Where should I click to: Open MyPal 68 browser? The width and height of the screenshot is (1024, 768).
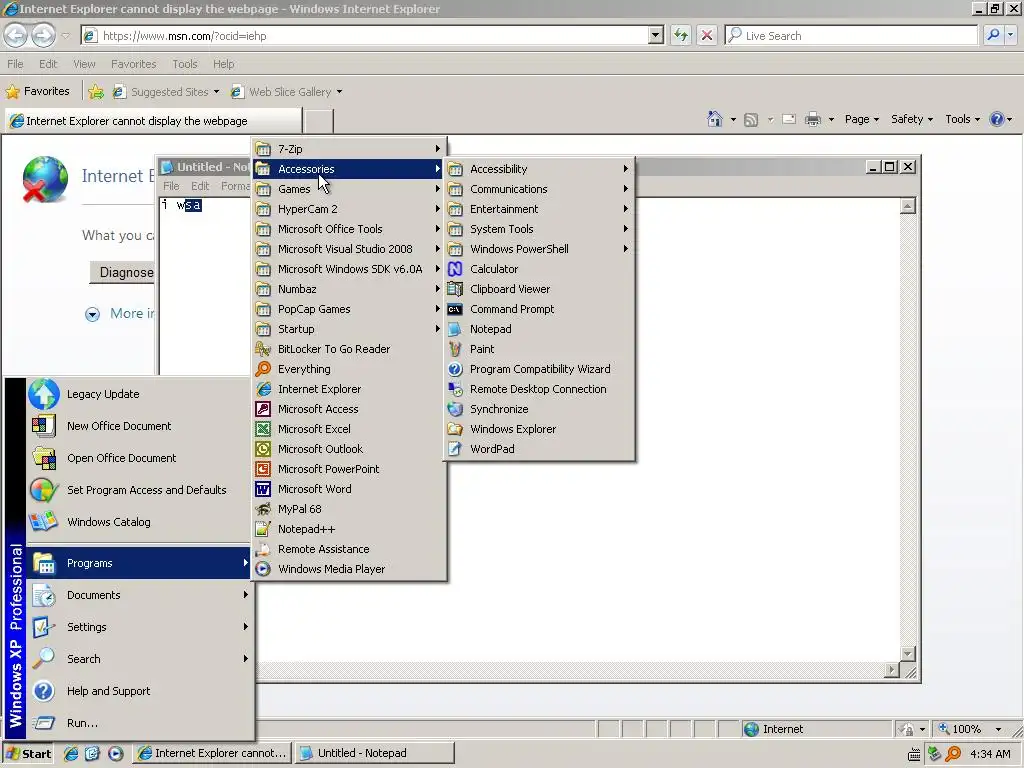coord(349,509)
